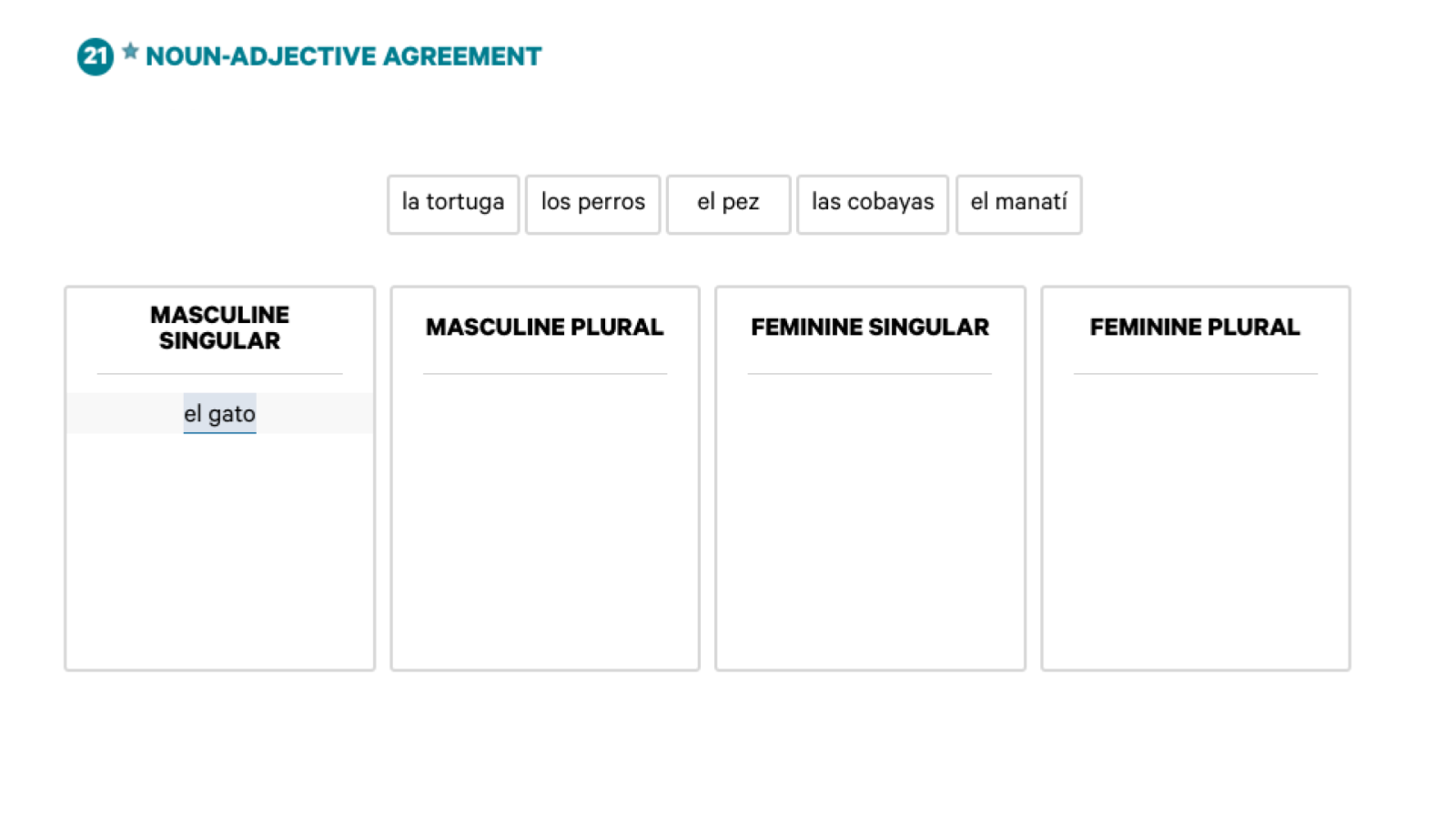Viewport: 1456px width, 819px height.
Task: Select the "el manatí" word tile
Action: (1018, 204)
